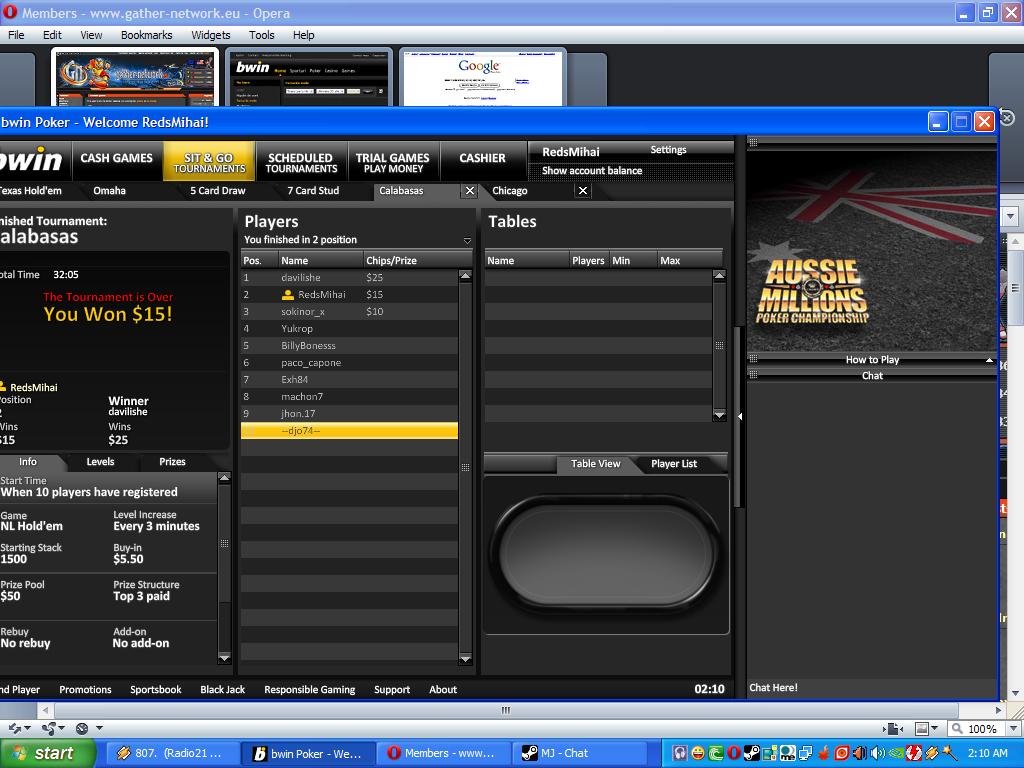Open Opera File menu

16,35
